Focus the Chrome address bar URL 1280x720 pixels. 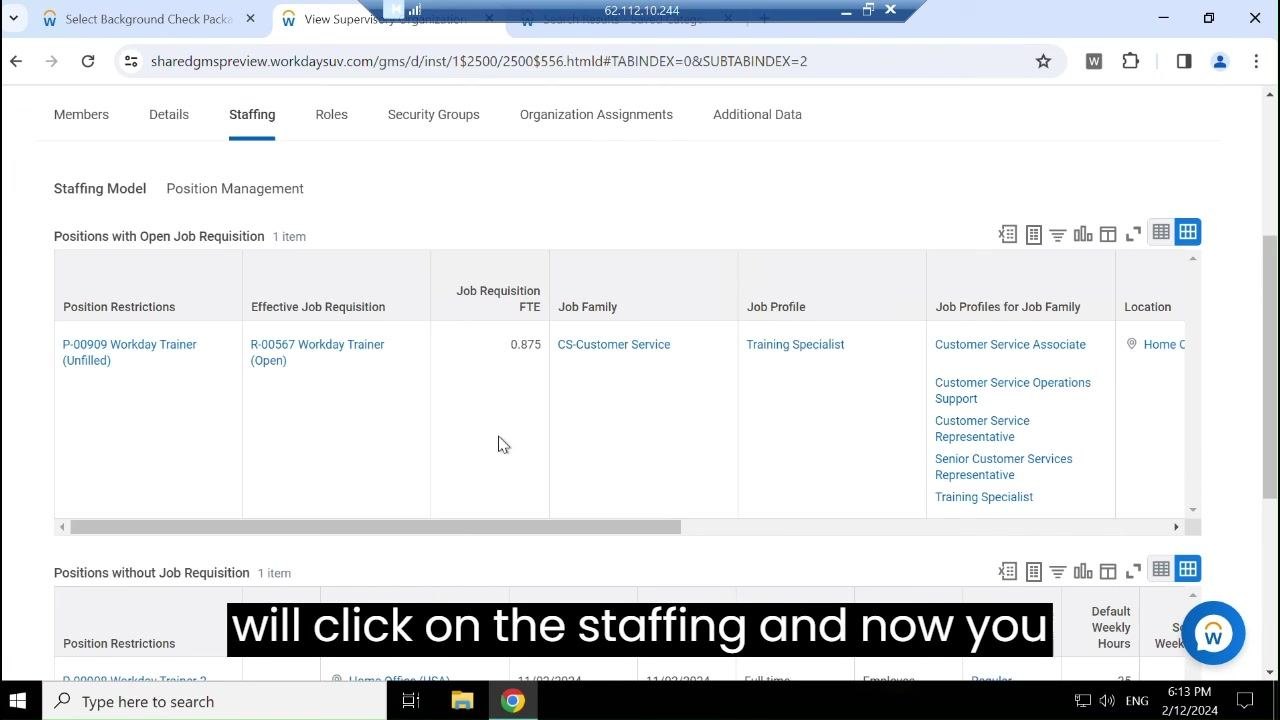click(479, 61)
